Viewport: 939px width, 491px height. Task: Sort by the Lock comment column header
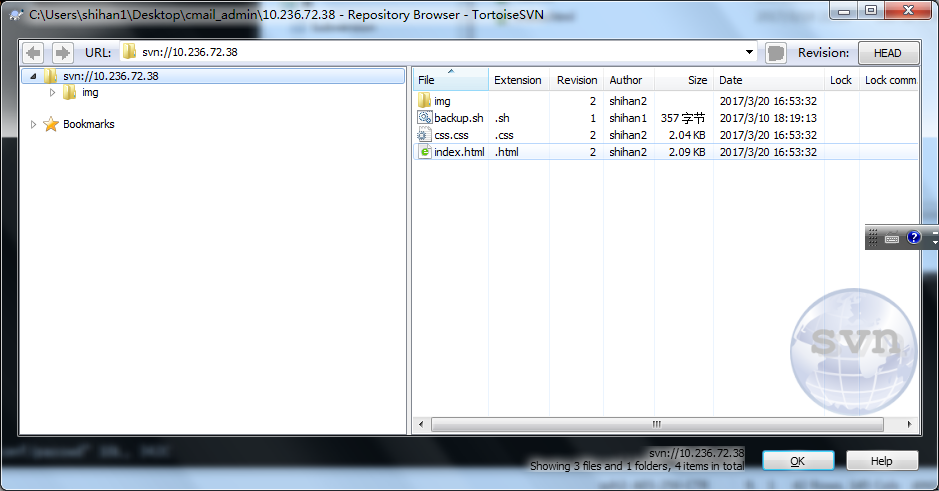click(889, 80)
